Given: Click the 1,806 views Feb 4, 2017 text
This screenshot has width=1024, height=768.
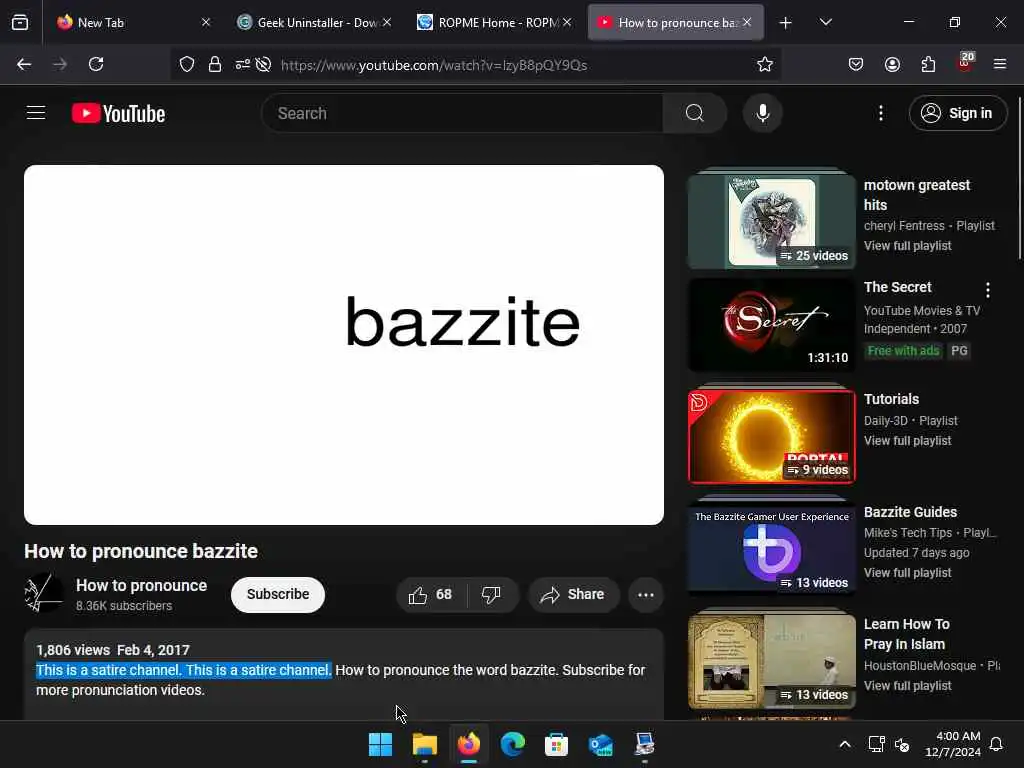Looking at the screenshot, I should click(x=113, y=650).
